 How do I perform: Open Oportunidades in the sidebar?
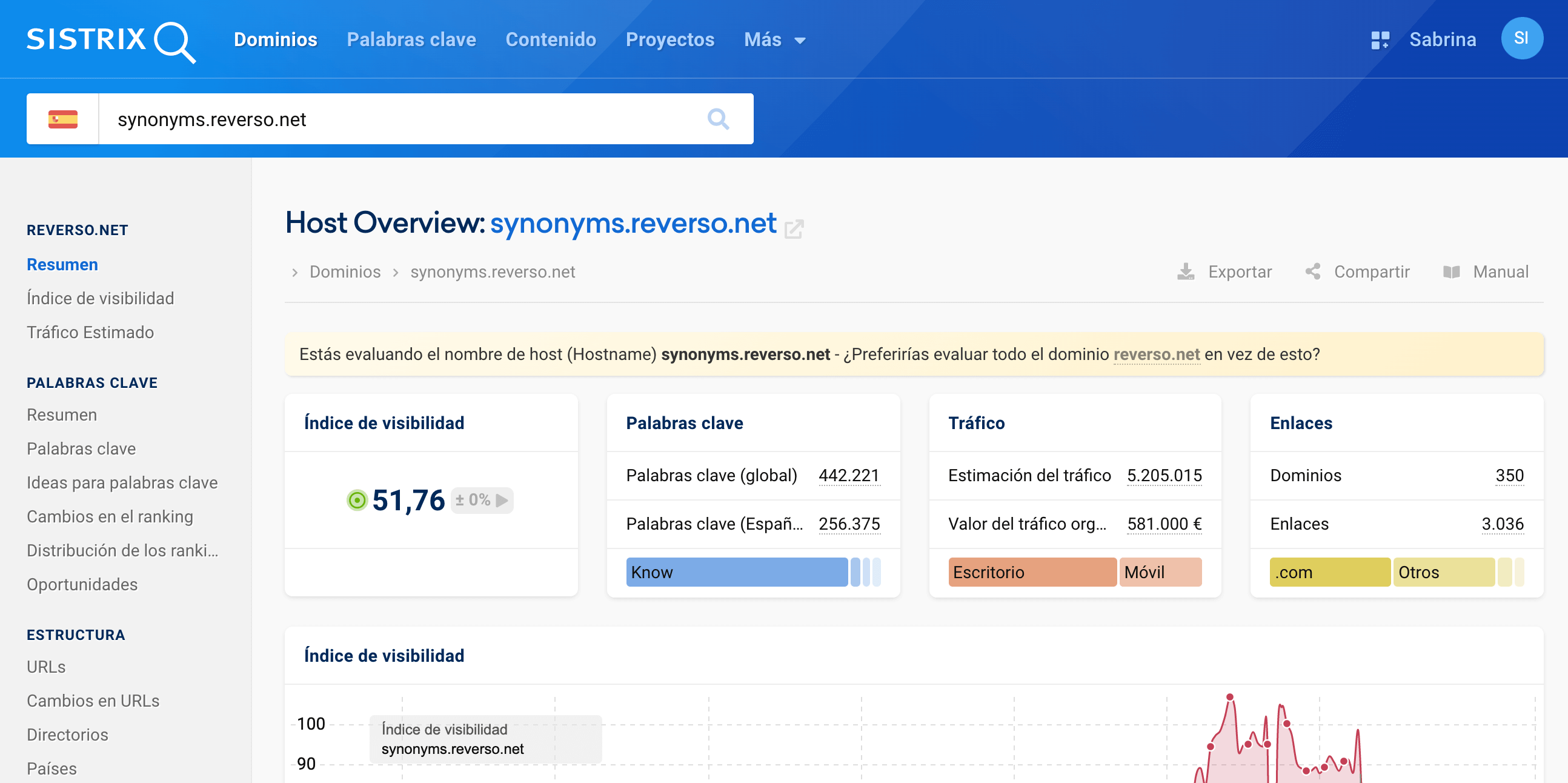82,584
